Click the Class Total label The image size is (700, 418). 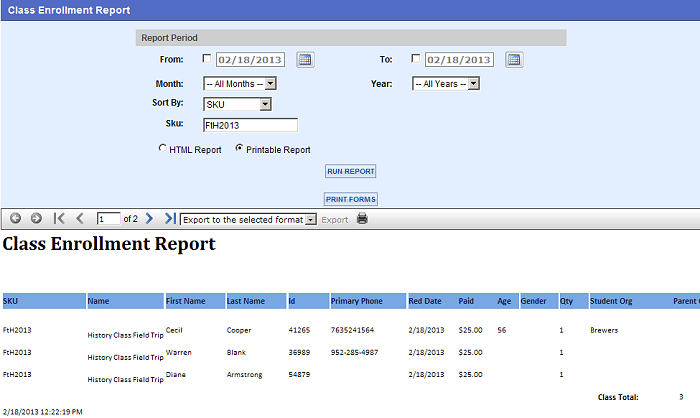click(618, 397)
